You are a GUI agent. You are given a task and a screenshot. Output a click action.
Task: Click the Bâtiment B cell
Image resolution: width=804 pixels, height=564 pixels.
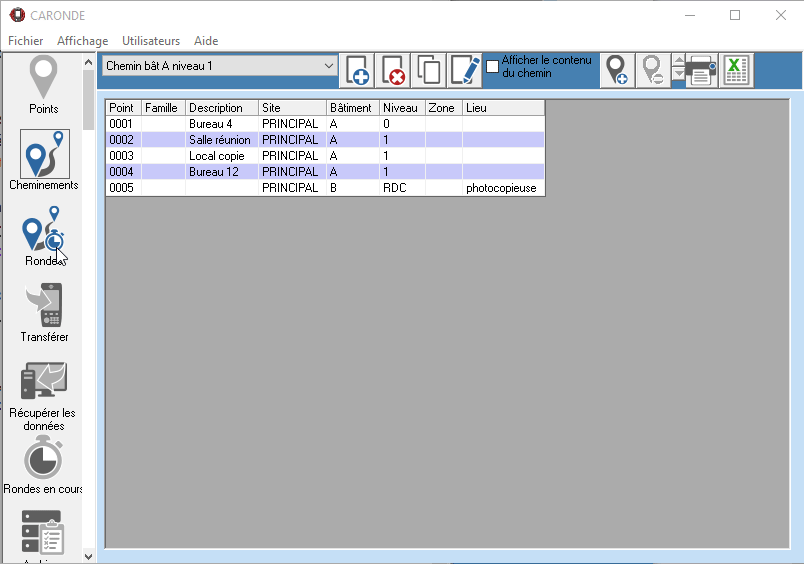click(353, 188)
